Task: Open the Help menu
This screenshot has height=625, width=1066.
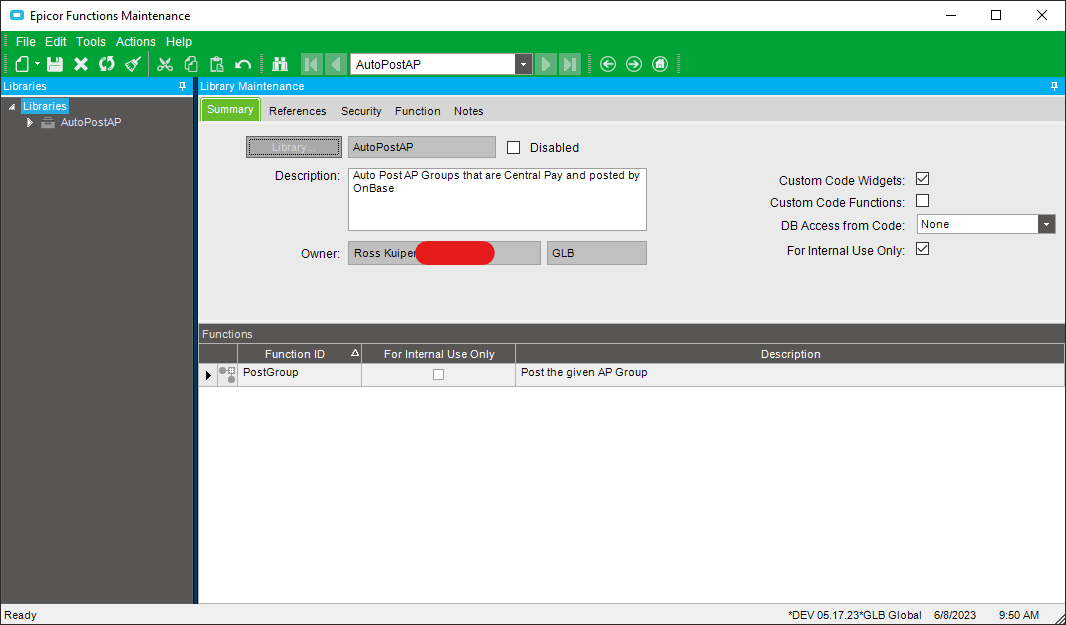Action: 179,41
